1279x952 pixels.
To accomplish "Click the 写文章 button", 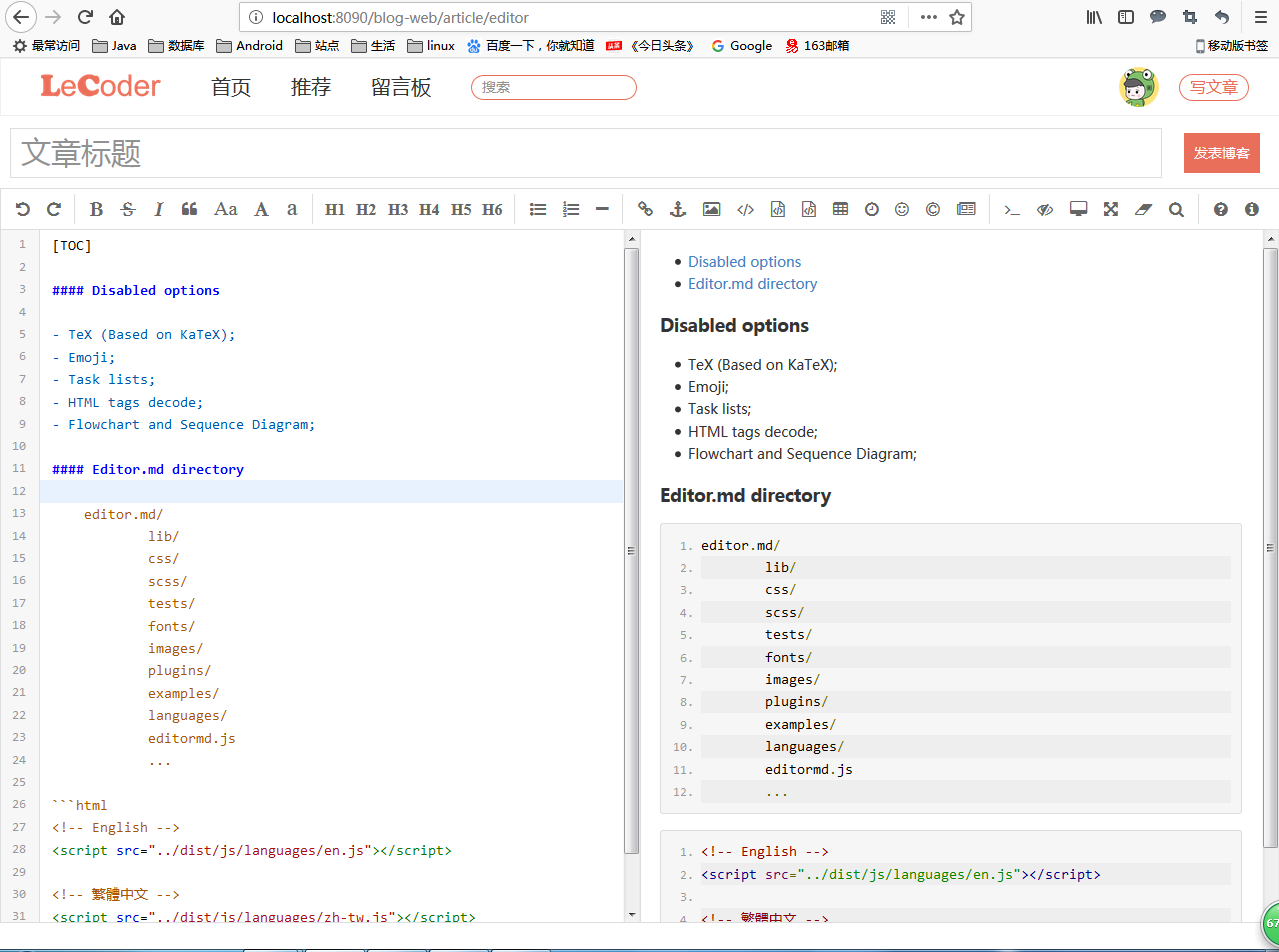I will (1214, 87).
